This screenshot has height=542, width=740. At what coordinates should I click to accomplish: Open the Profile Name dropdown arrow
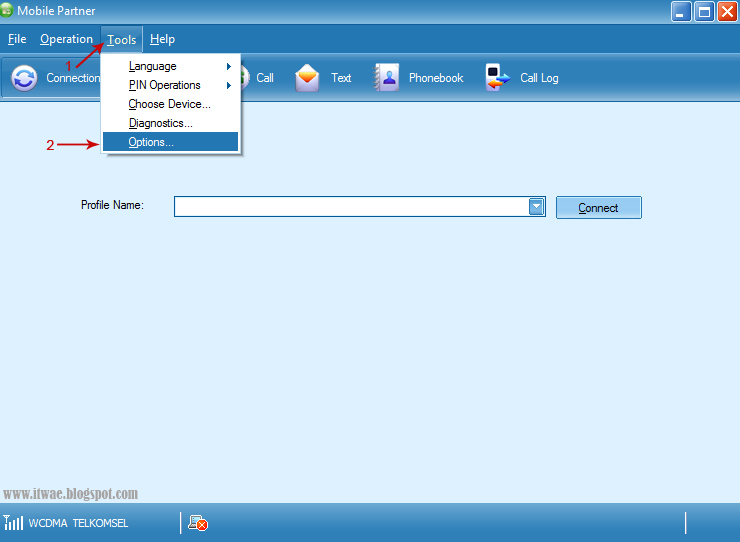[x=537, y=207]
